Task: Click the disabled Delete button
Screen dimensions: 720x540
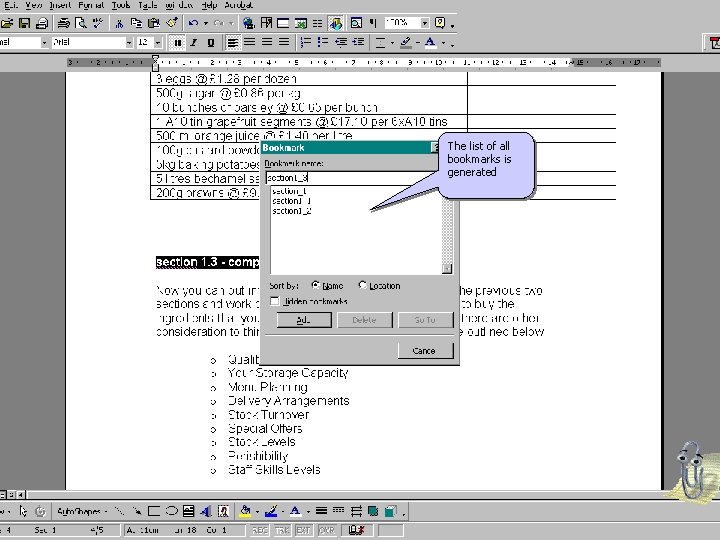Action: [365, 320]
